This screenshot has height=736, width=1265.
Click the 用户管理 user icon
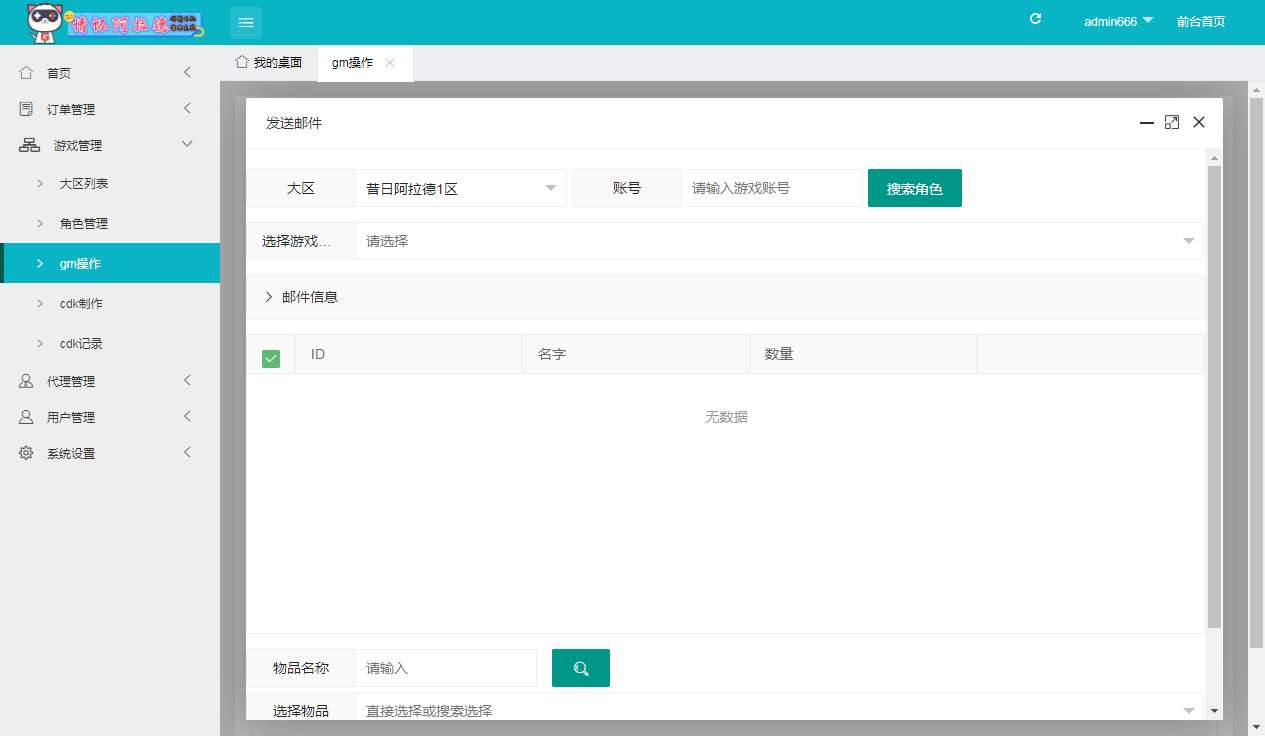pyautogui.click(x=26, y=417)
